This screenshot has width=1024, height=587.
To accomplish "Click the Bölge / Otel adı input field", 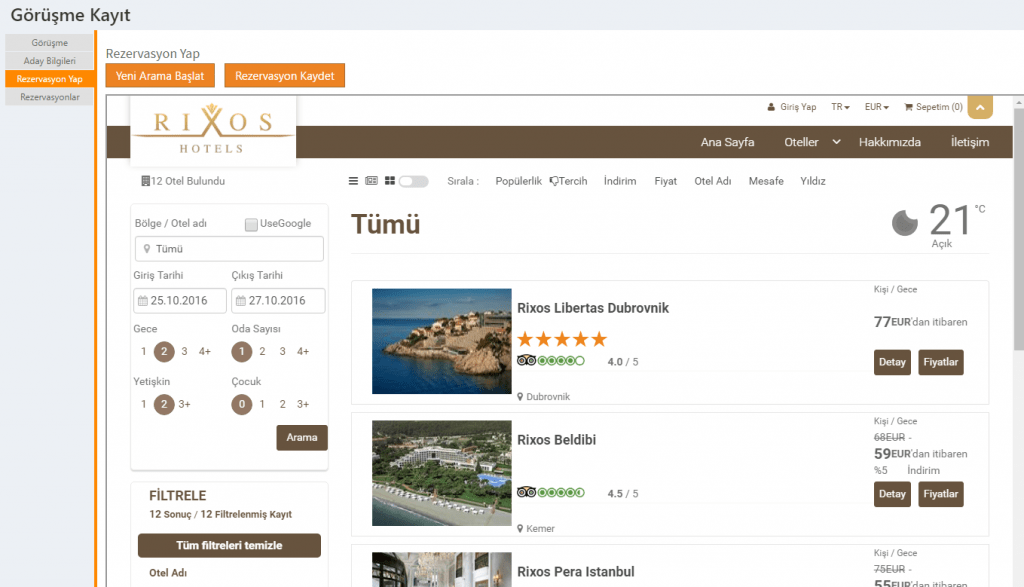I will [229, 249].
